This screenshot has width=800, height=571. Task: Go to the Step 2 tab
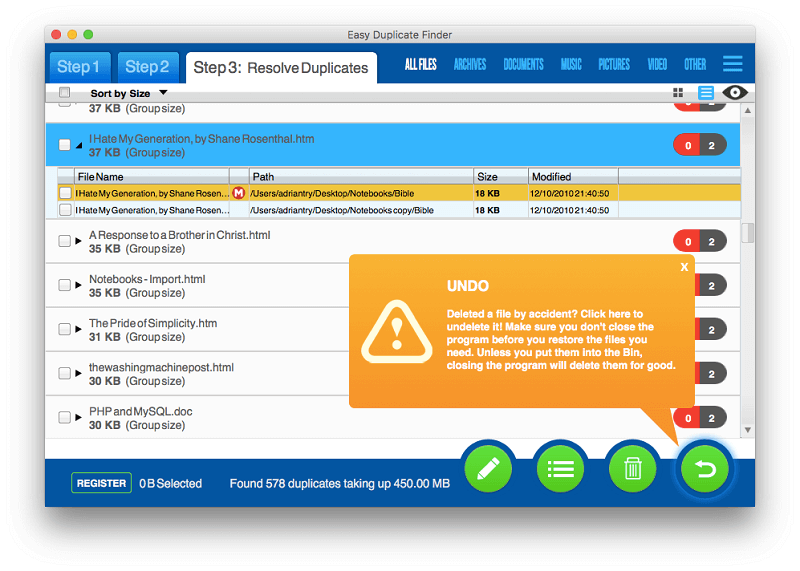click(x=148, y=67)
